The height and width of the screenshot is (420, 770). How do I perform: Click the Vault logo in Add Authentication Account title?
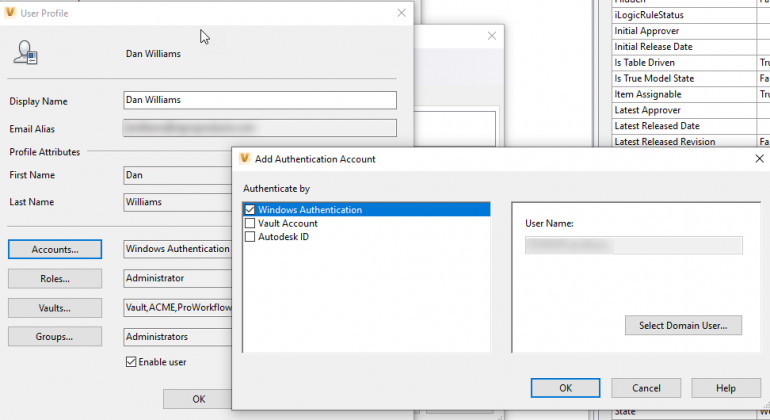[245, 158]
